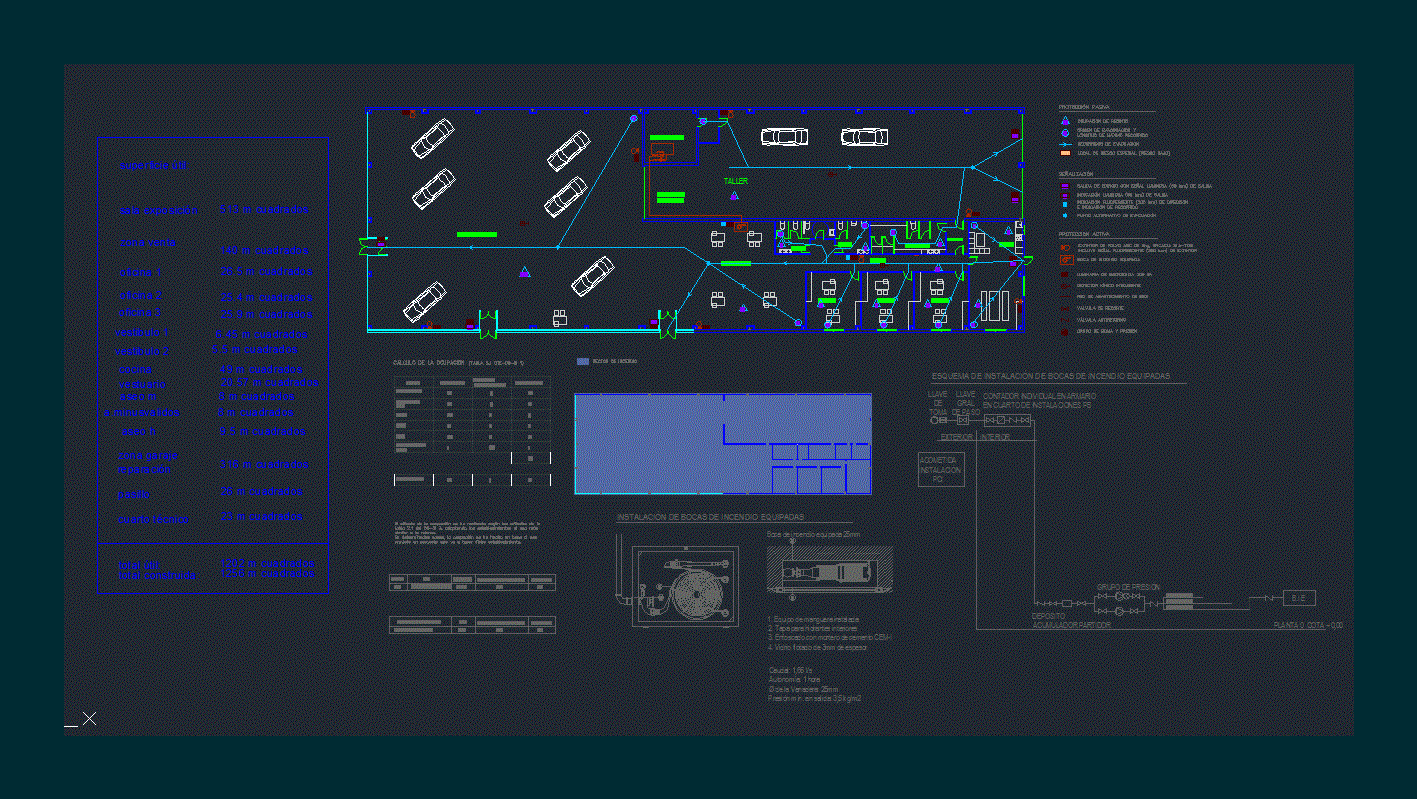Screen dimensions: 1417x799
Task: Select the blue fire sector floor plan thumbnail
Action: pyautogui.click(x=722, y=444)
